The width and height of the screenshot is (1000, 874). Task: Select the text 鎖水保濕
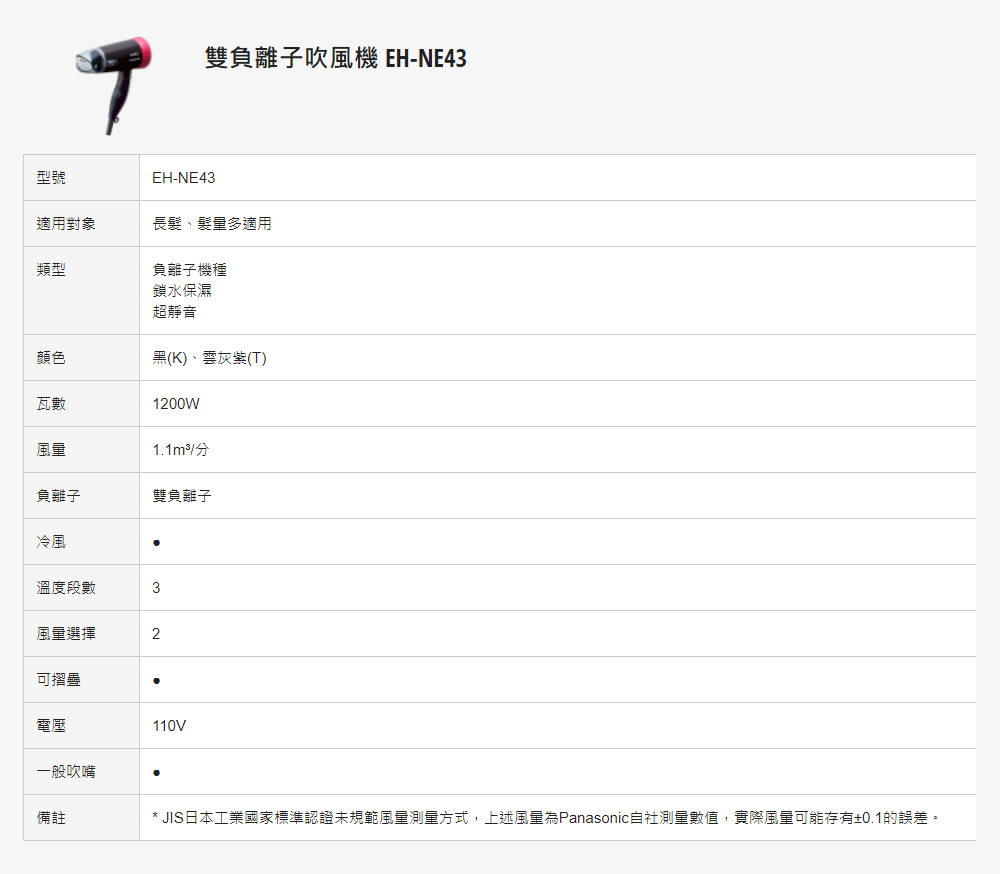coord(182,291)
